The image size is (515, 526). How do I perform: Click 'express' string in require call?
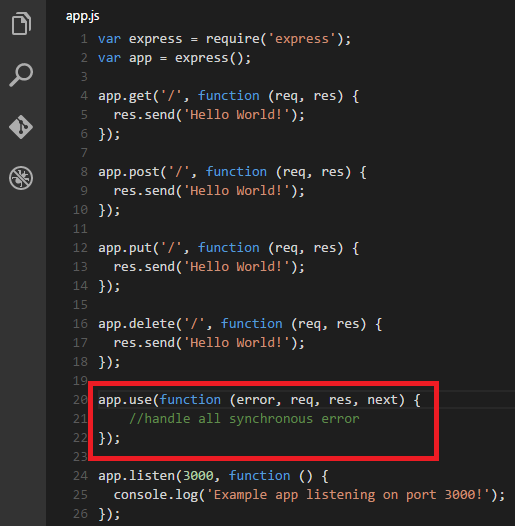point(302,39)
